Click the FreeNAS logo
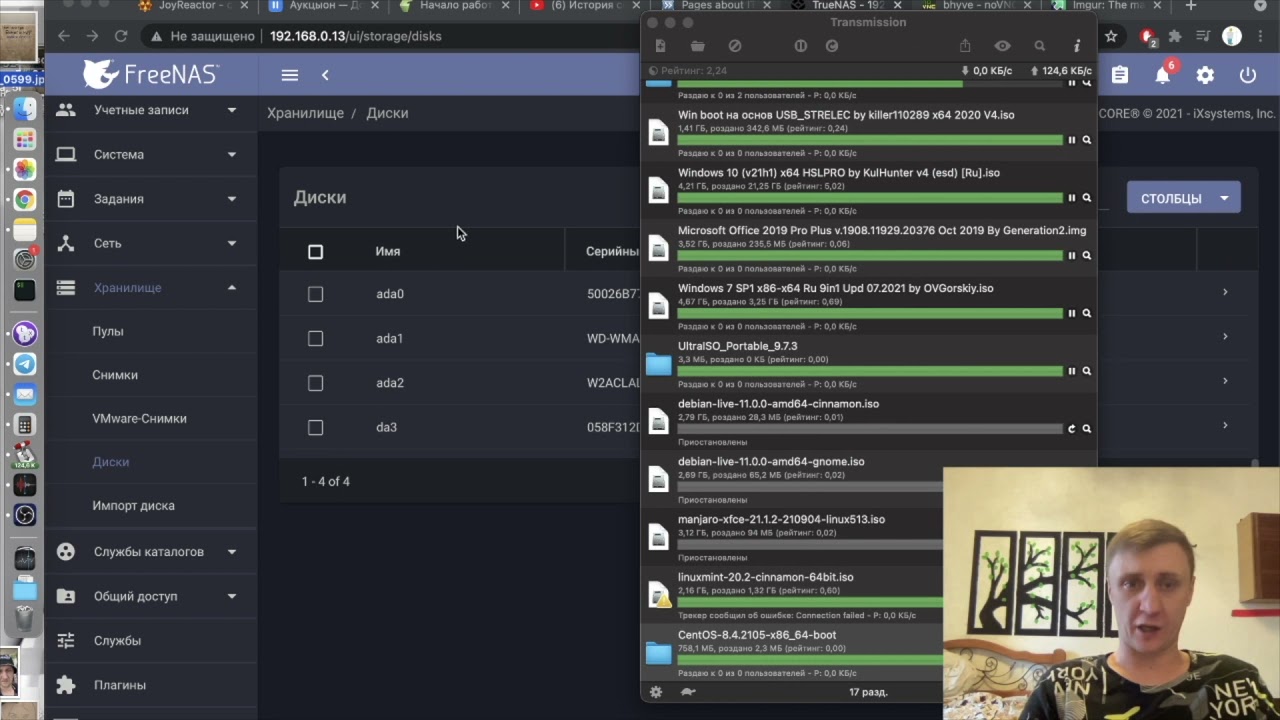 tap(150, 74)
